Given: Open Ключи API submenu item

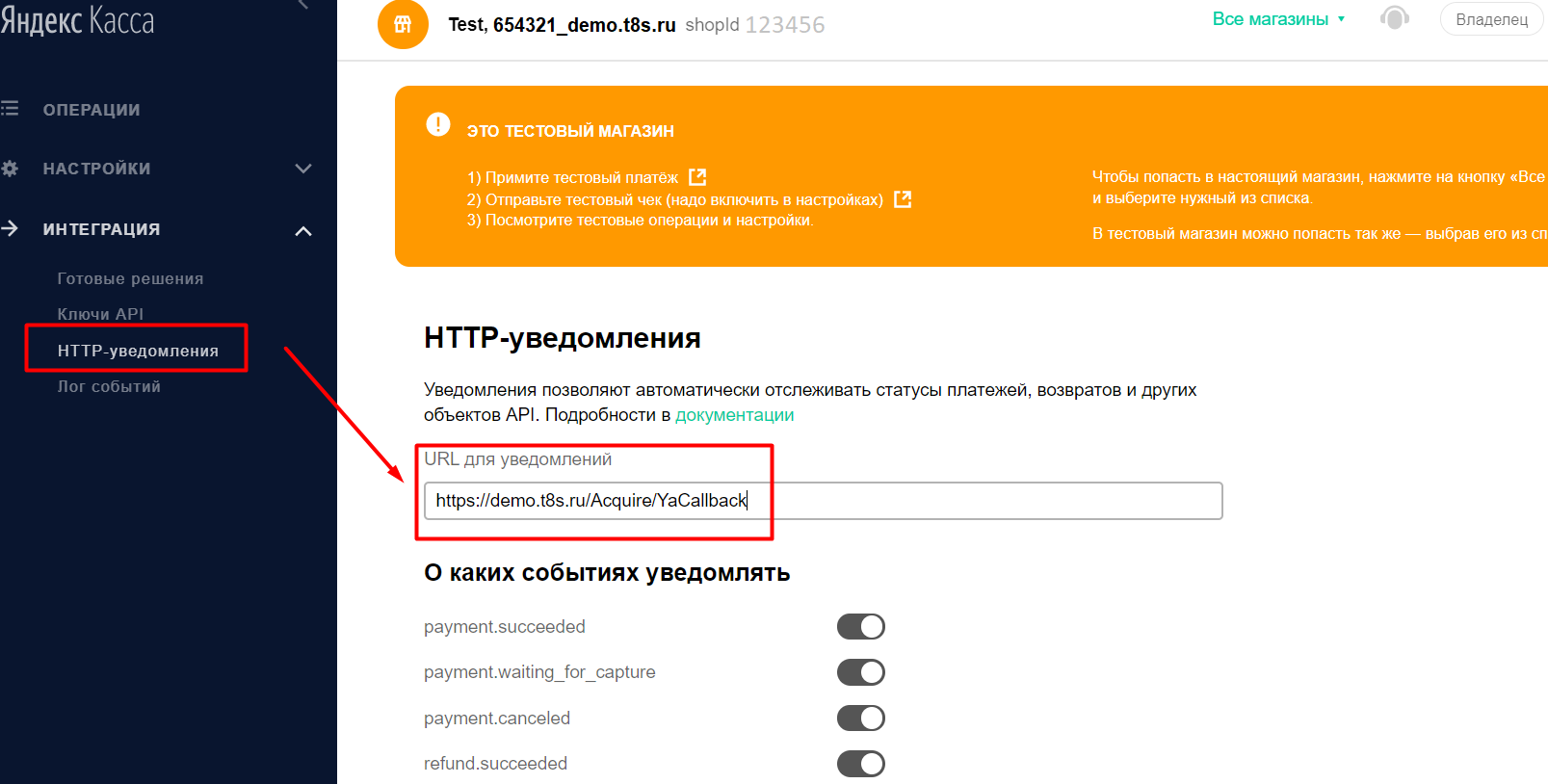Looking at the screenshot, I should coord(100,314).
